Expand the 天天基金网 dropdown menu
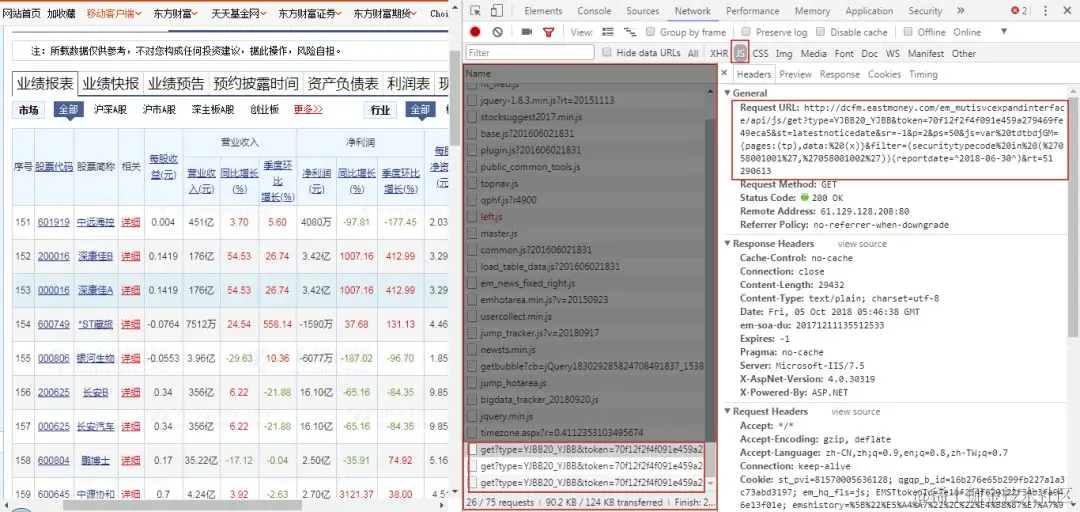This screenshot has width=1080, height=512. (x=238, y=13)
